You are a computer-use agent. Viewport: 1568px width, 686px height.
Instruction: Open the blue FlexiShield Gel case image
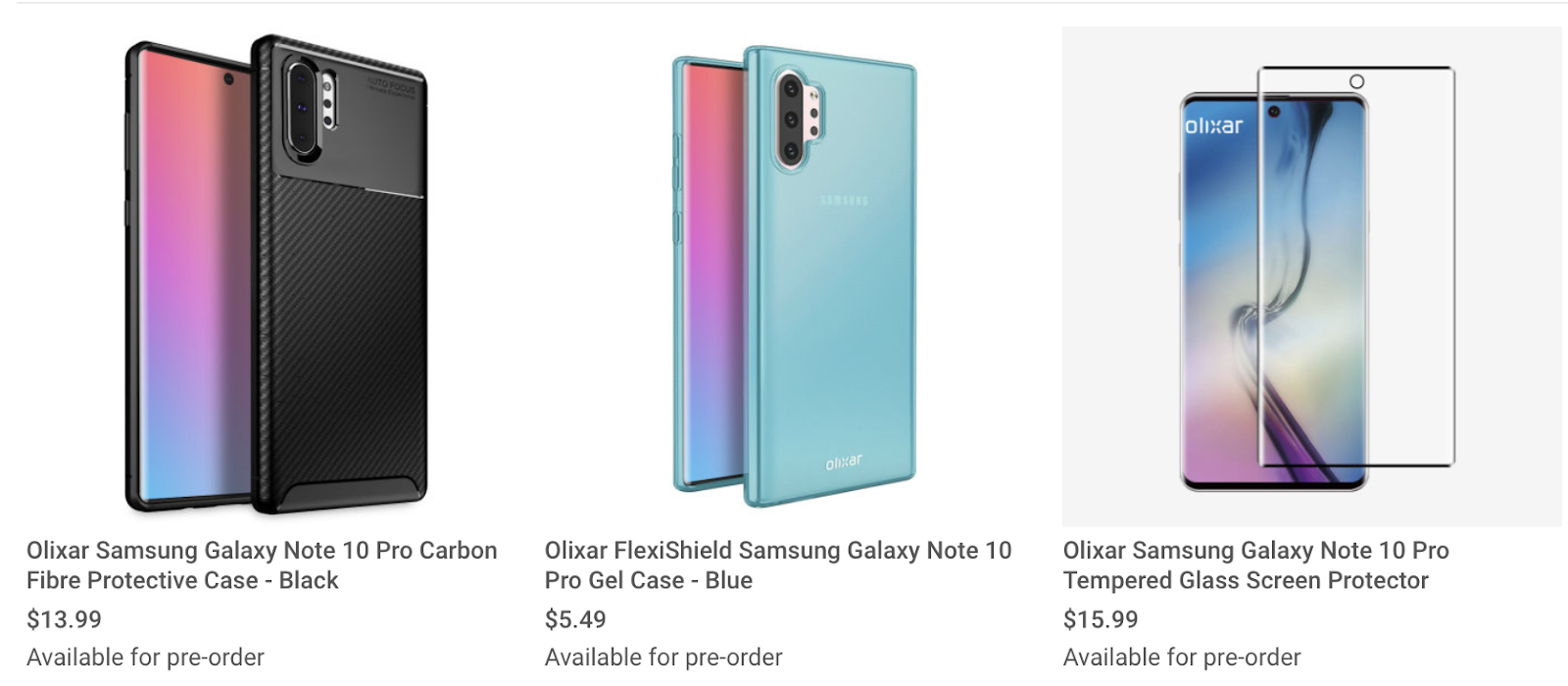(794, 274)
